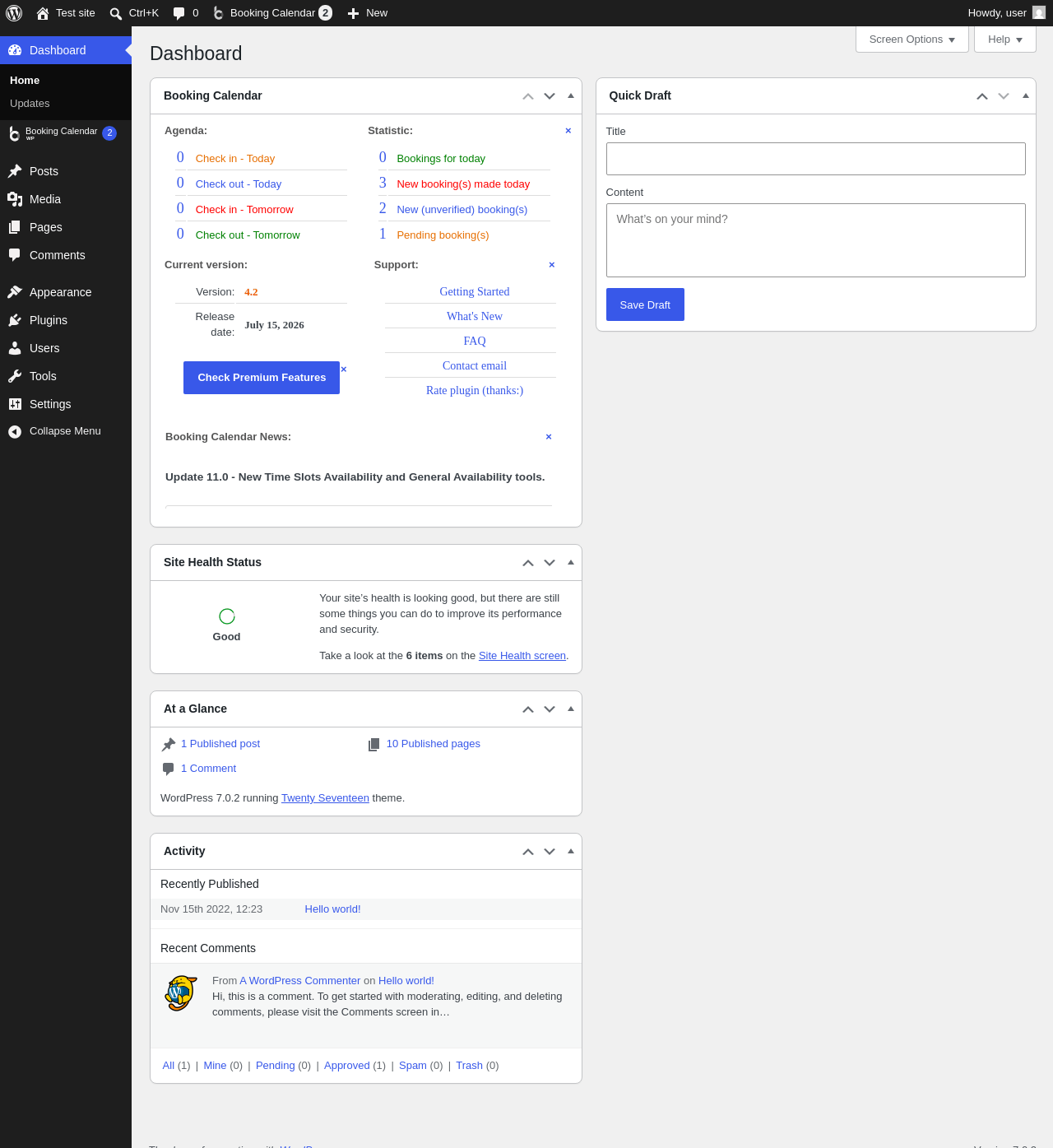Open Updates submenu item
This screenshot has height=1148, width=1053.
30,104
